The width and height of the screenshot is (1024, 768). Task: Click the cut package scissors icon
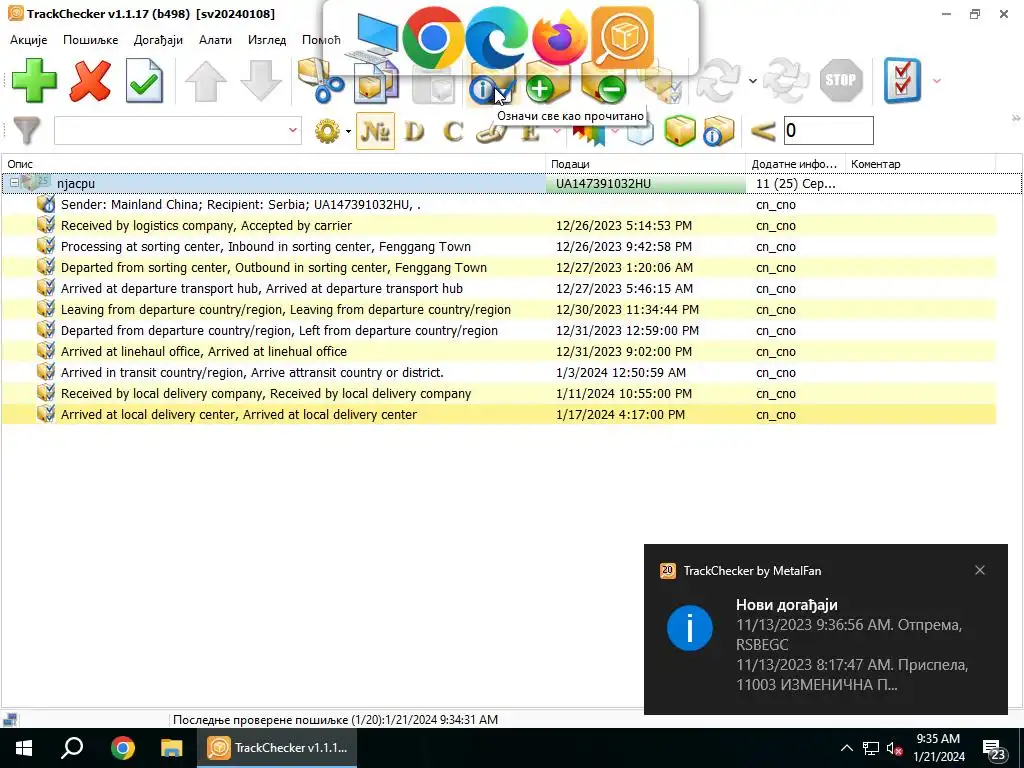pyautogui.click(x=321, y=81)
